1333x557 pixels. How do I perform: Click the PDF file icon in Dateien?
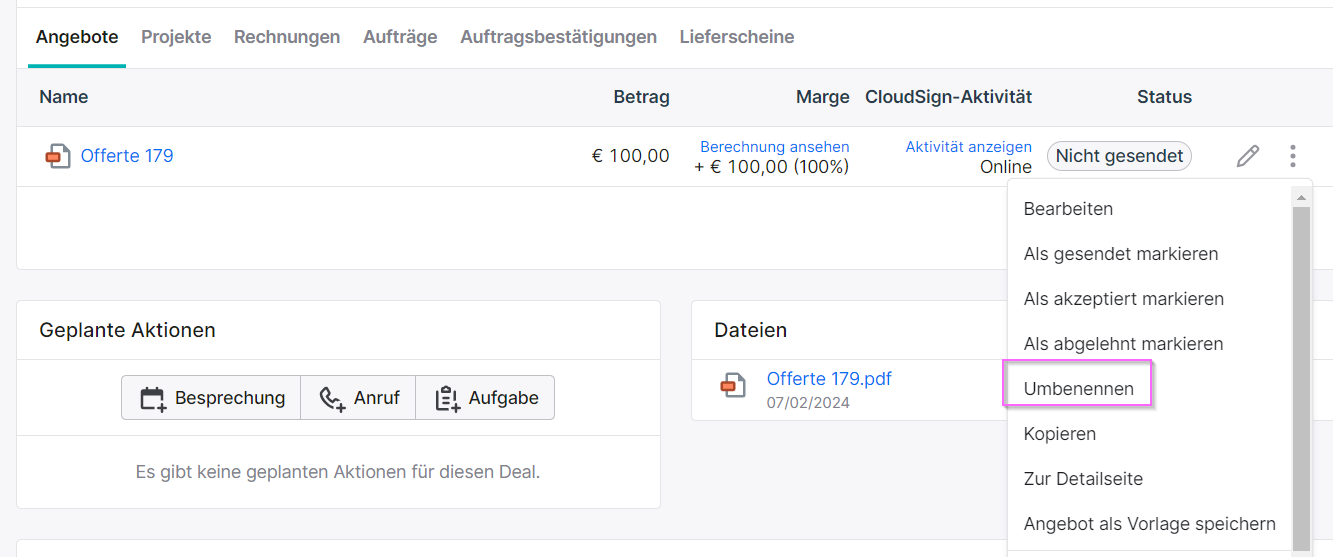coord(733,385)
